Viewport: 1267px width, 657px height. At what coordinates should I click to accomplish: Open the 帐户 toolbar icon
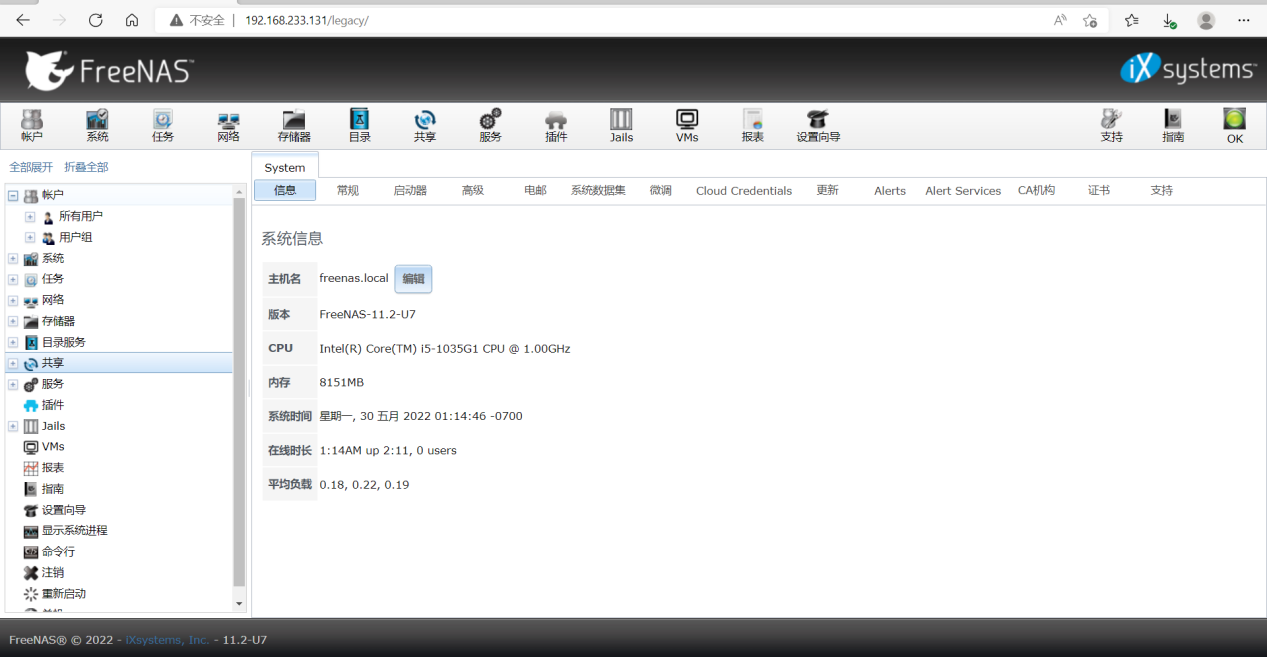32,126
